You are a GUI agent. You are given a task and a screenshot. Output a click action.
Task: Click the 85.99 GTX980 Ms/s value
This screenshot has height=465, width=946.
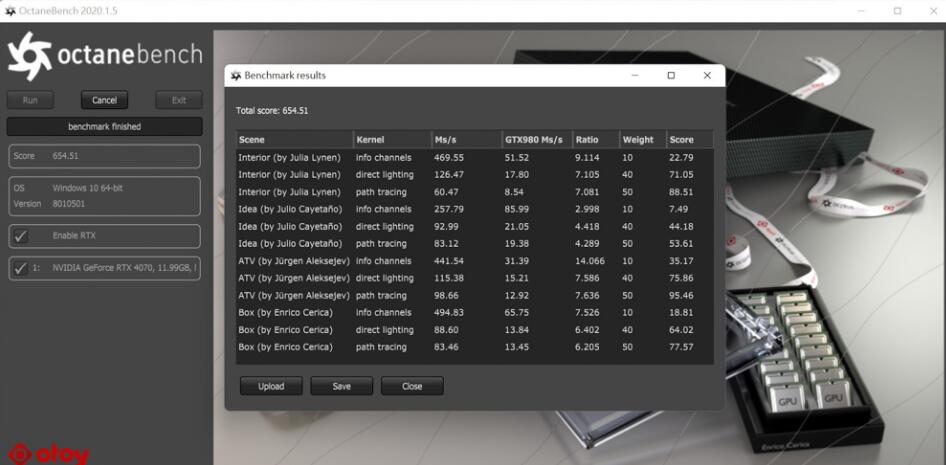[516, 209]
